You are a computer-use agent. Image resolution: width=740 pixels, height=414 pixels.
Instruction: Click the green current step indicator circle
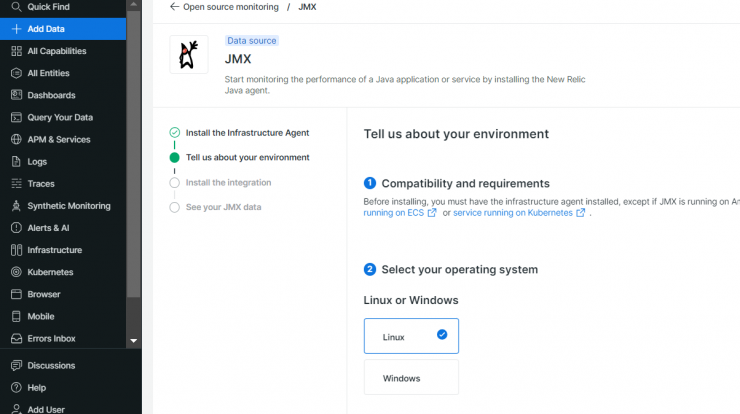point(175,158)
